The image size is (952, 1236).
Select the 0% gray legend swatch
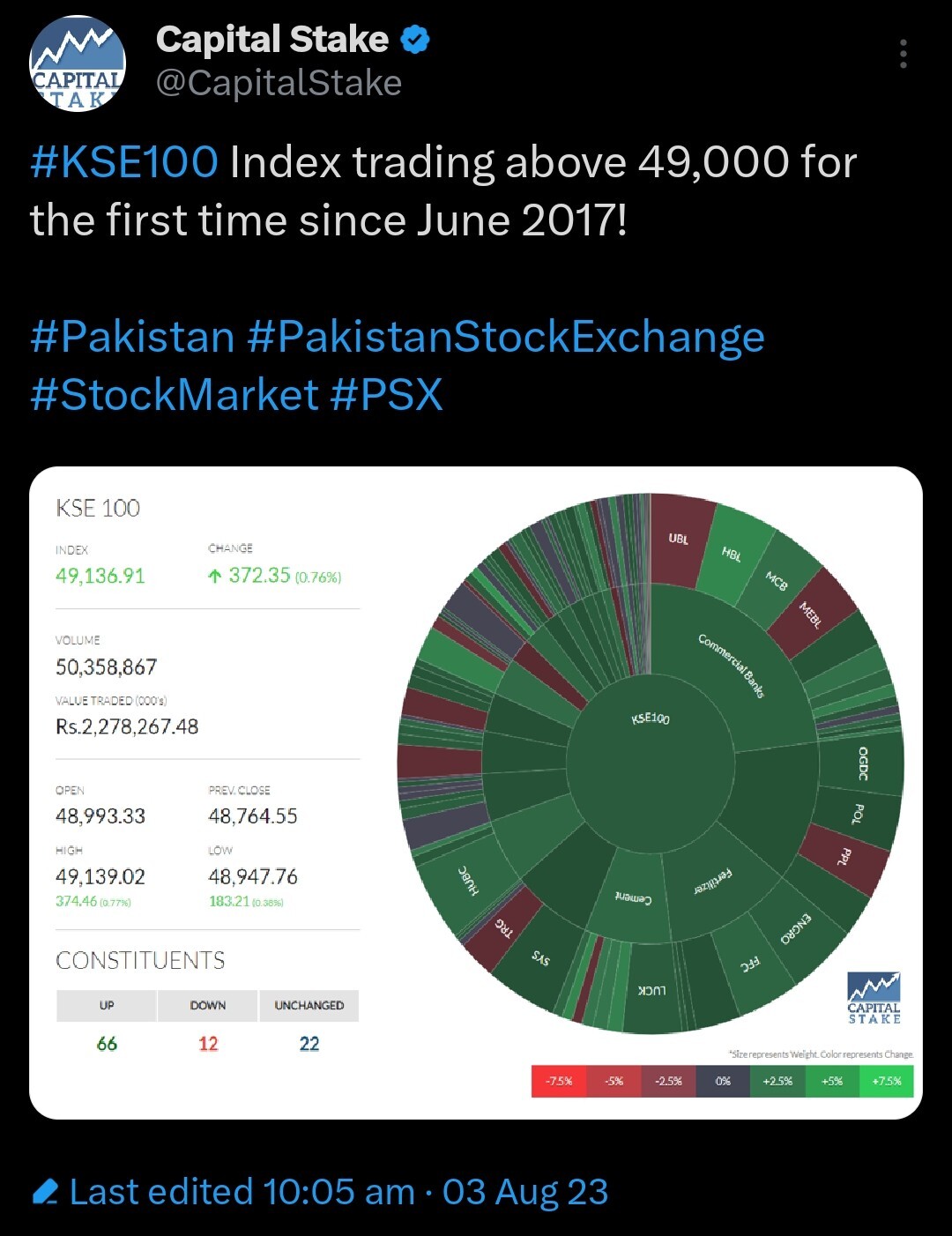pos(723,1081)
